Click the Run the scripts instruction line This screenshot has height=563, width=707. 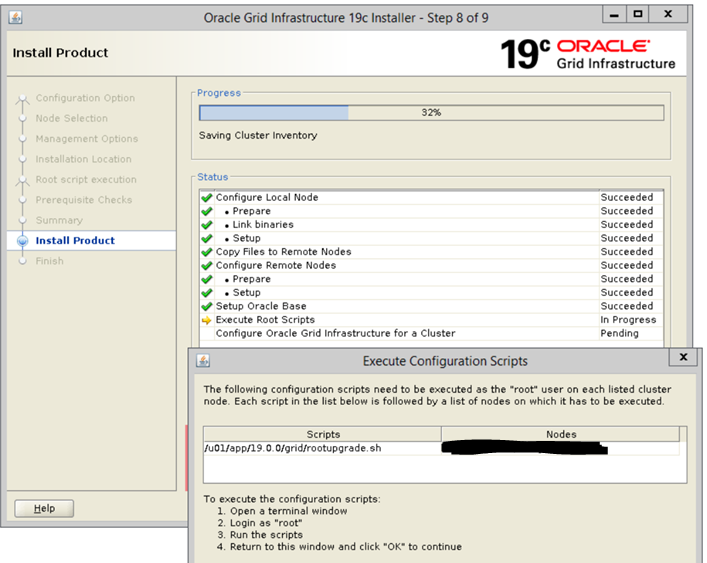(260, 535)
